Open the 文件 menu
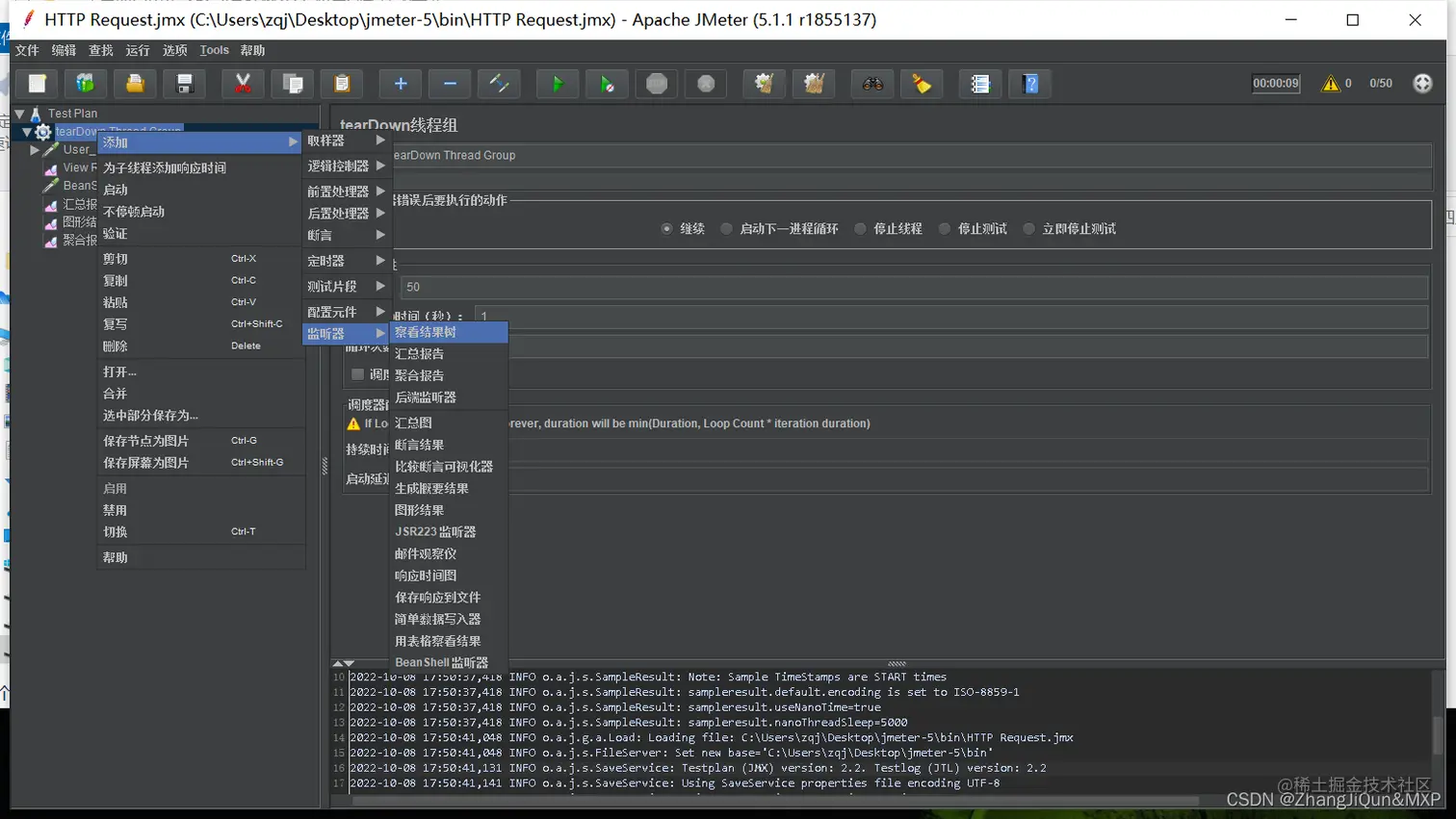Screen dimensions: 1456x819 27,50
